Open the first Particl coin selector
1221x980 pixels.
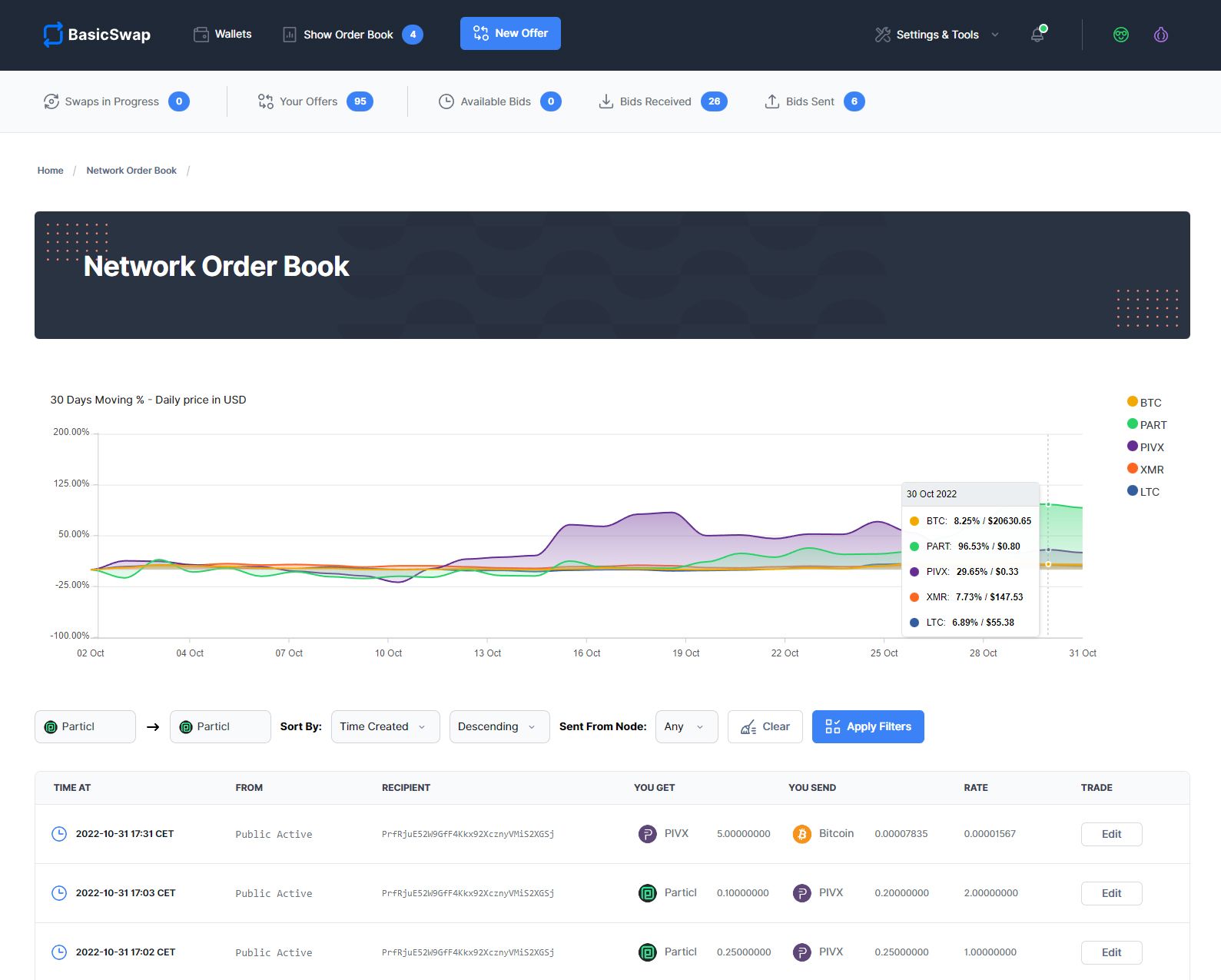click(x=85, y=726)
